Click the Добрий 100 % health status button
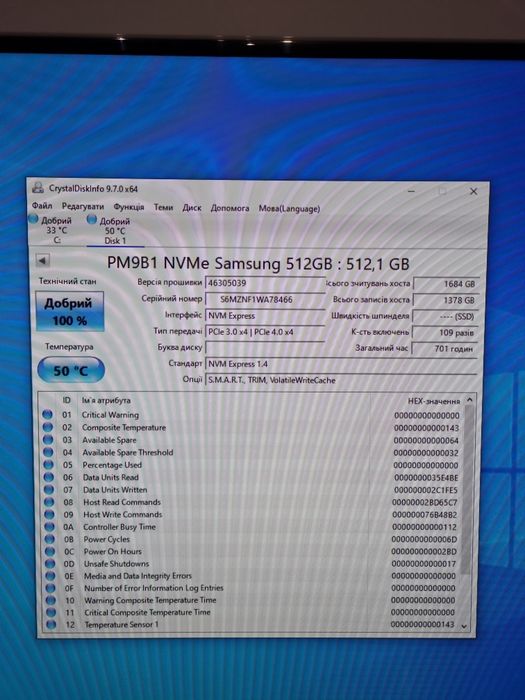This screenshot has width=525, height=700. coord(70,311)
